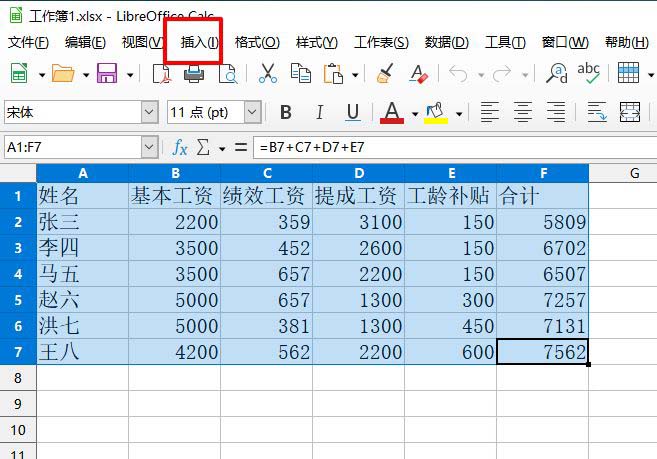This screenshot has height=459, width=657.
Task: Expand the Name Box dropdown arrow
Action: (149, 147)
